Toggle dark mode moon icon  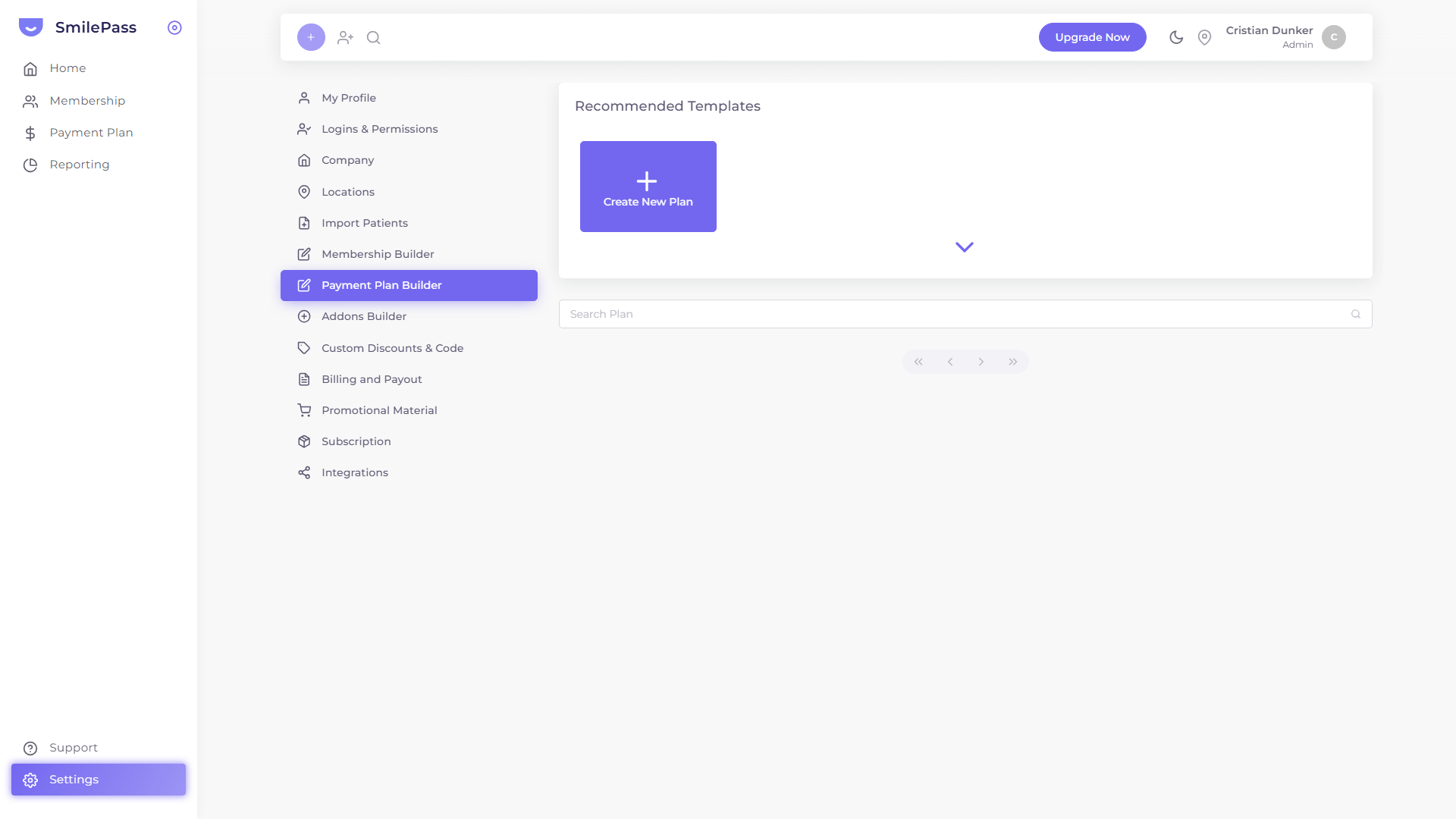1176,37
